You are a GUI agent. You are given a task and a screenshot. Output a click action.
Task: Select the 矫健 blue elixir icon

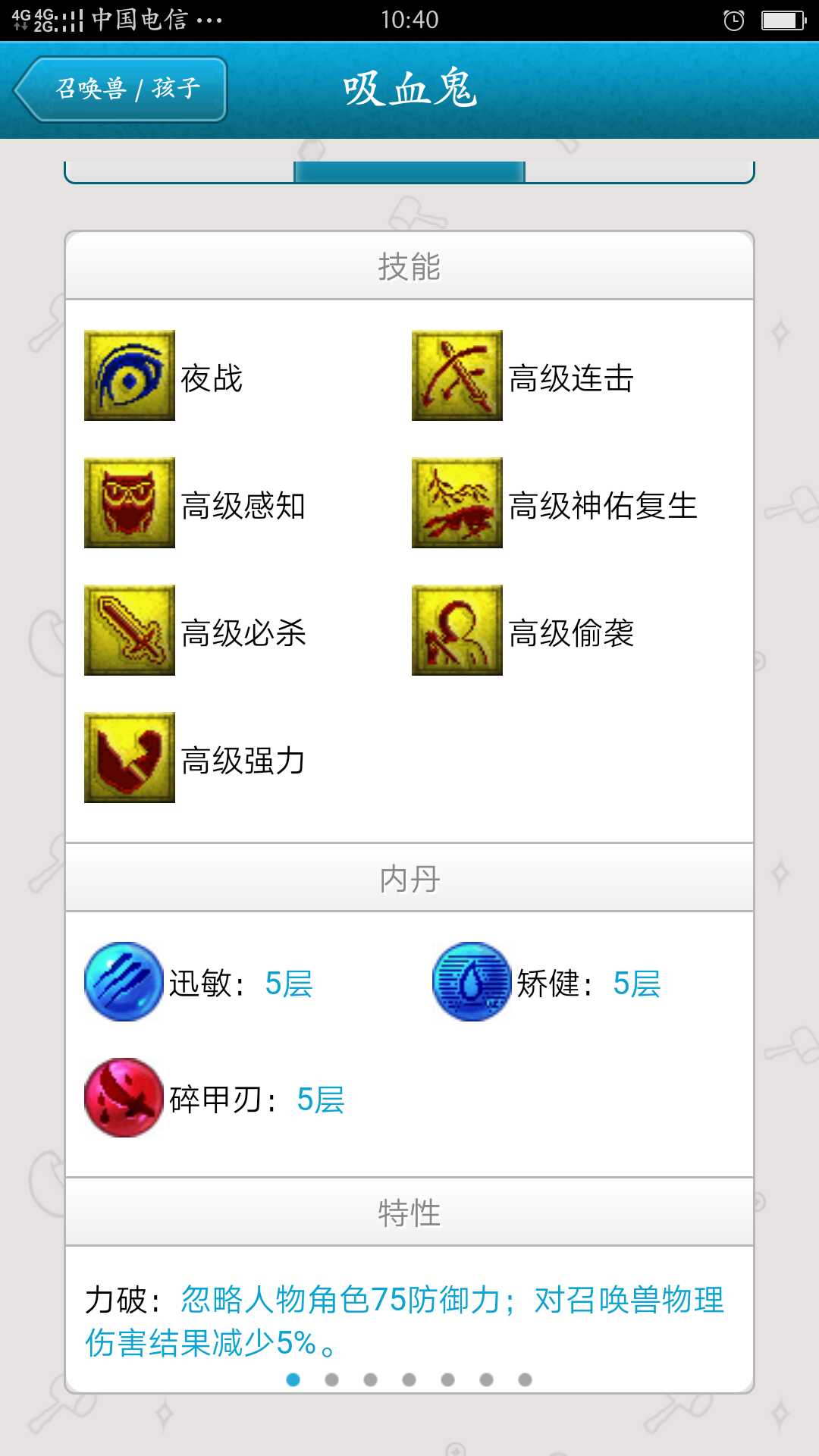(472, 982)
